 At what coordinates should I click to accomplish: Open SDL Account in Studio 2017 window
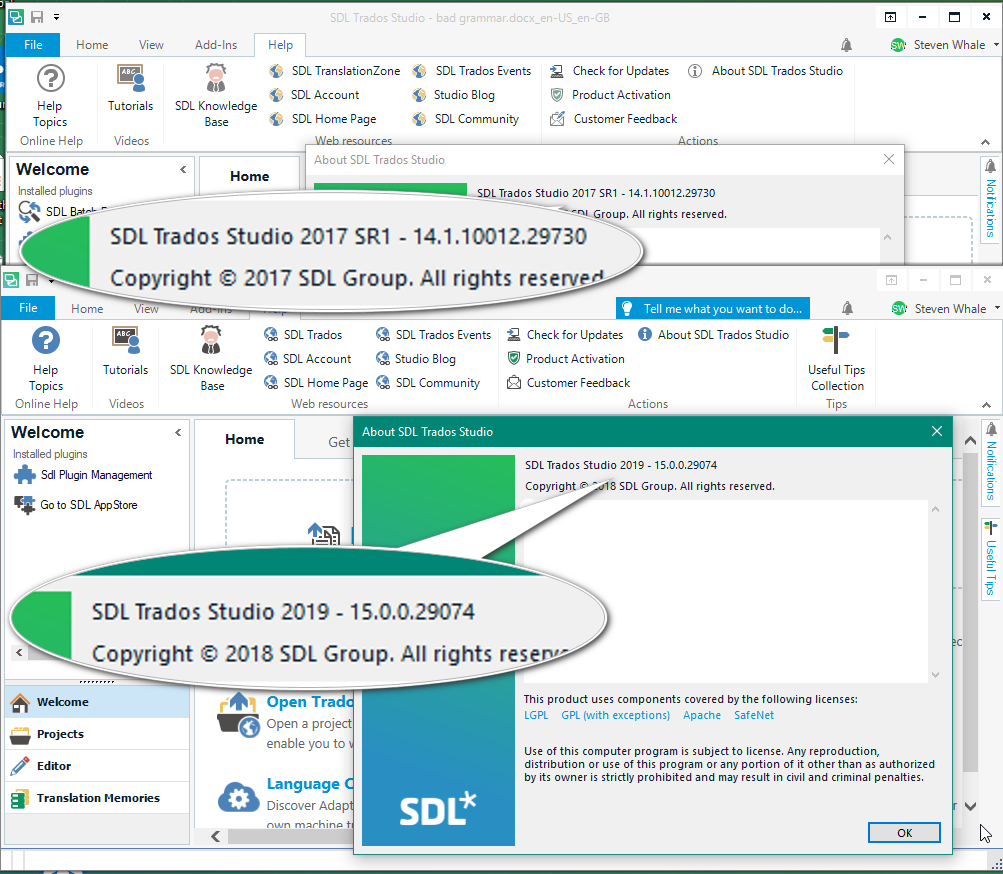click(314, 95)
